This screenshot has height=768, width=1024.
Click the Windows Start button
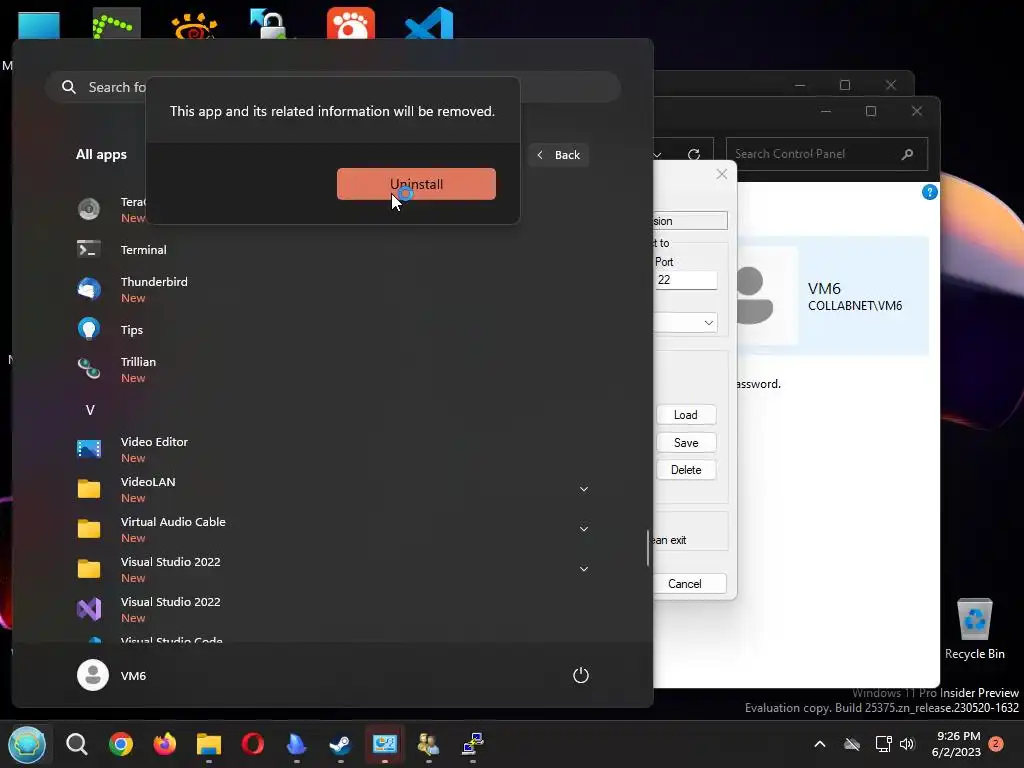pos(27,744)
